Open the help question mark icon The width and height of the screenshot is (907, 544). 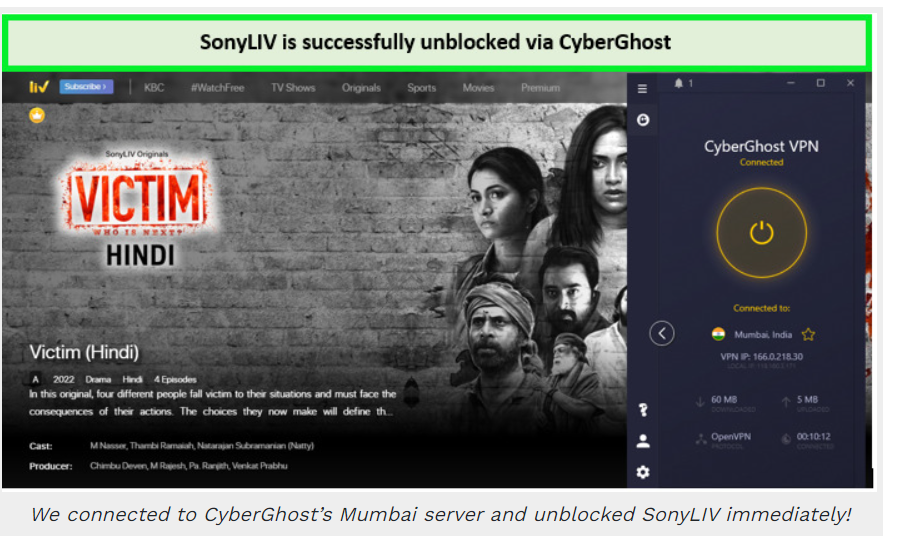coord(643,410)
